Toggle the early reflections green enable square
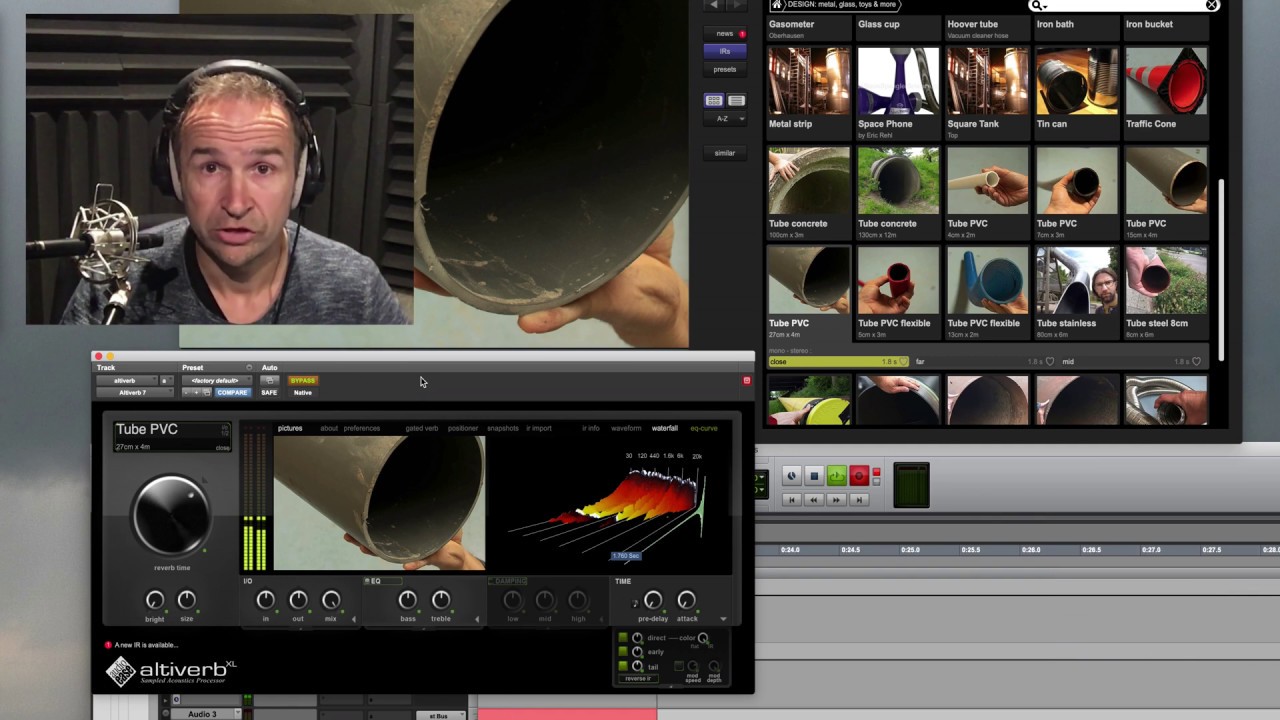The image size is (1280, 720). click(x=623, y=652)
